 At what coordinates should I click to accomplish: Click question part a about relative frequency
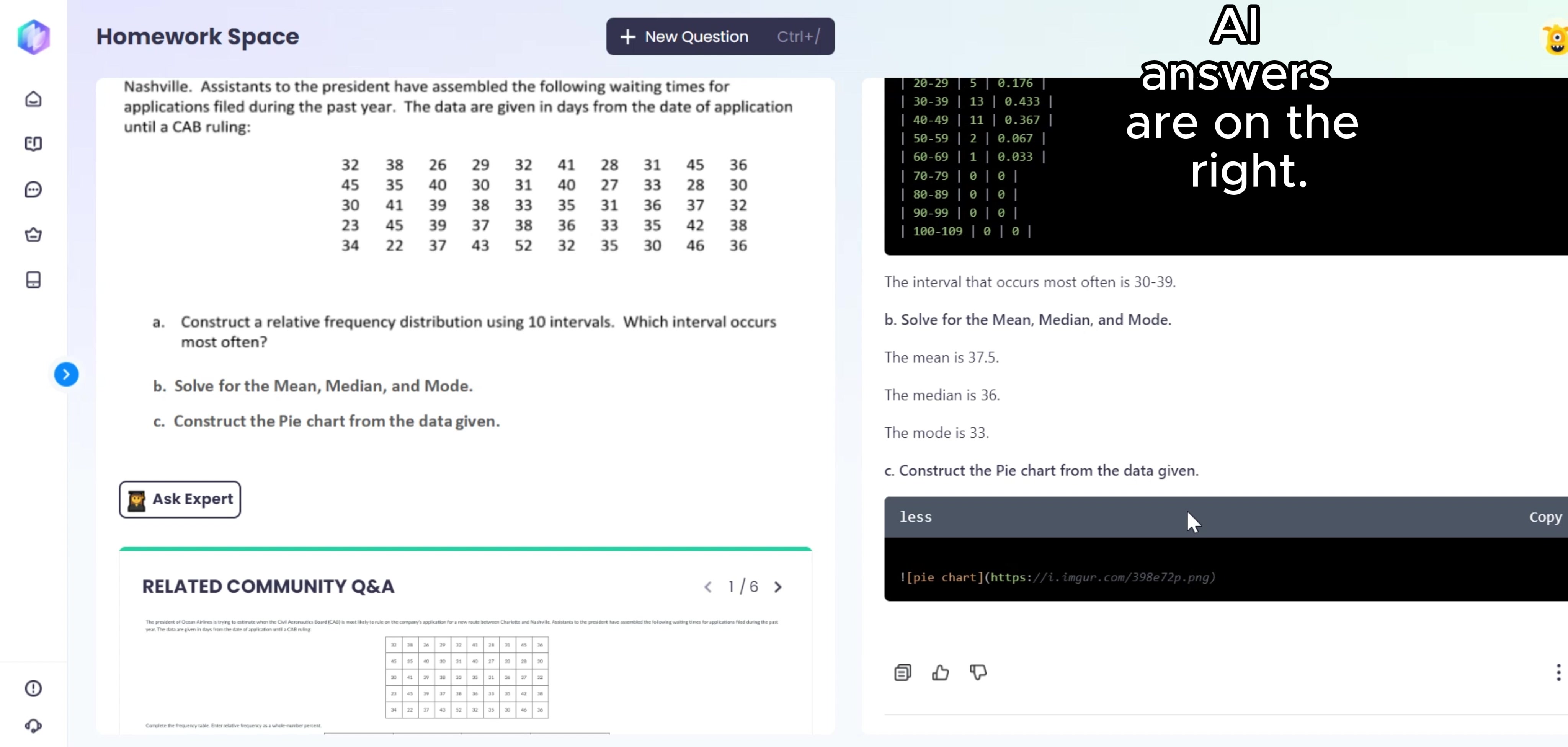[464, 332]
